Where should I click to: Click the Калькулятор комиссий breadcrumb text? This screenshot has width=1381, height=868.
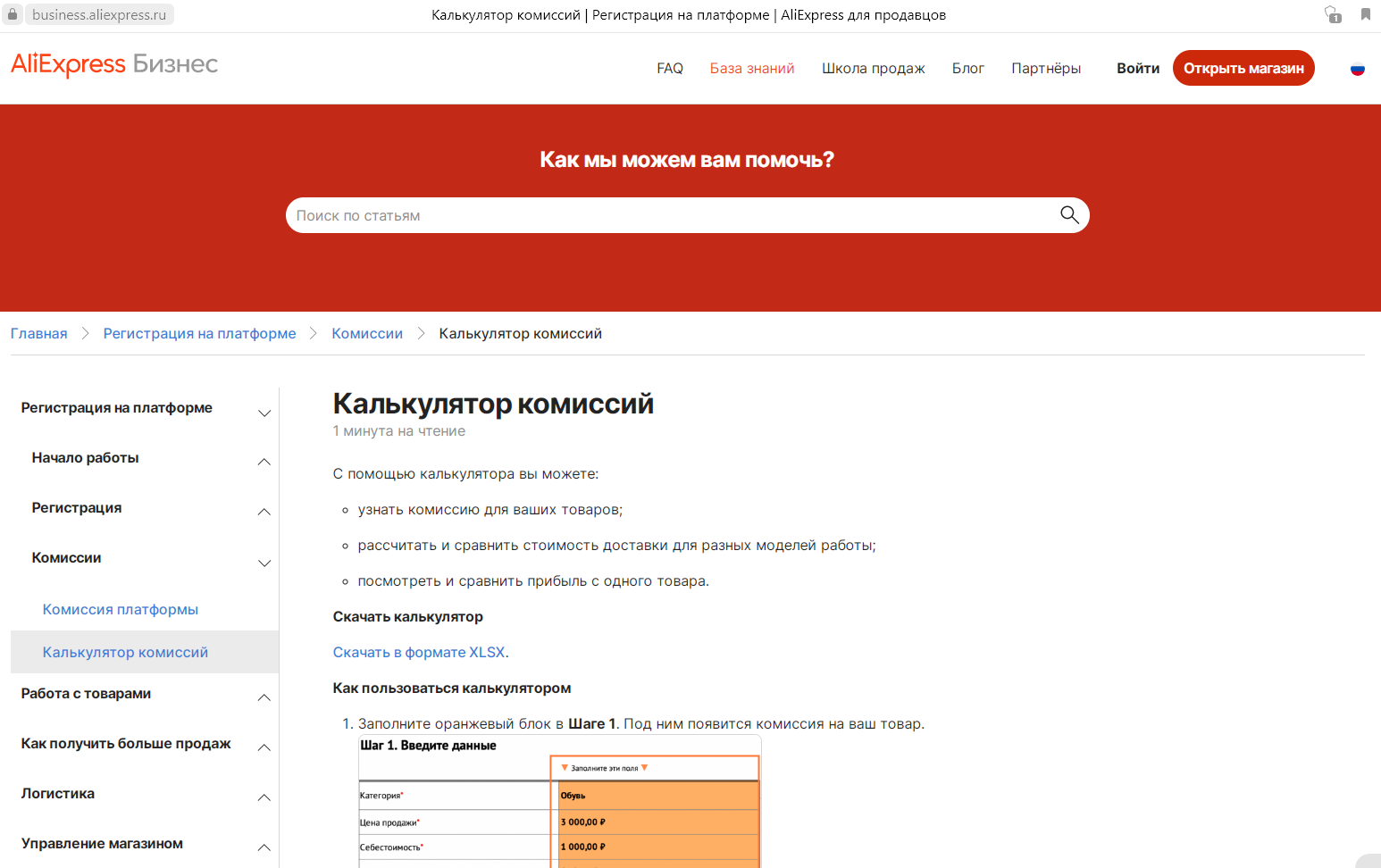click(x=521, y=333)
